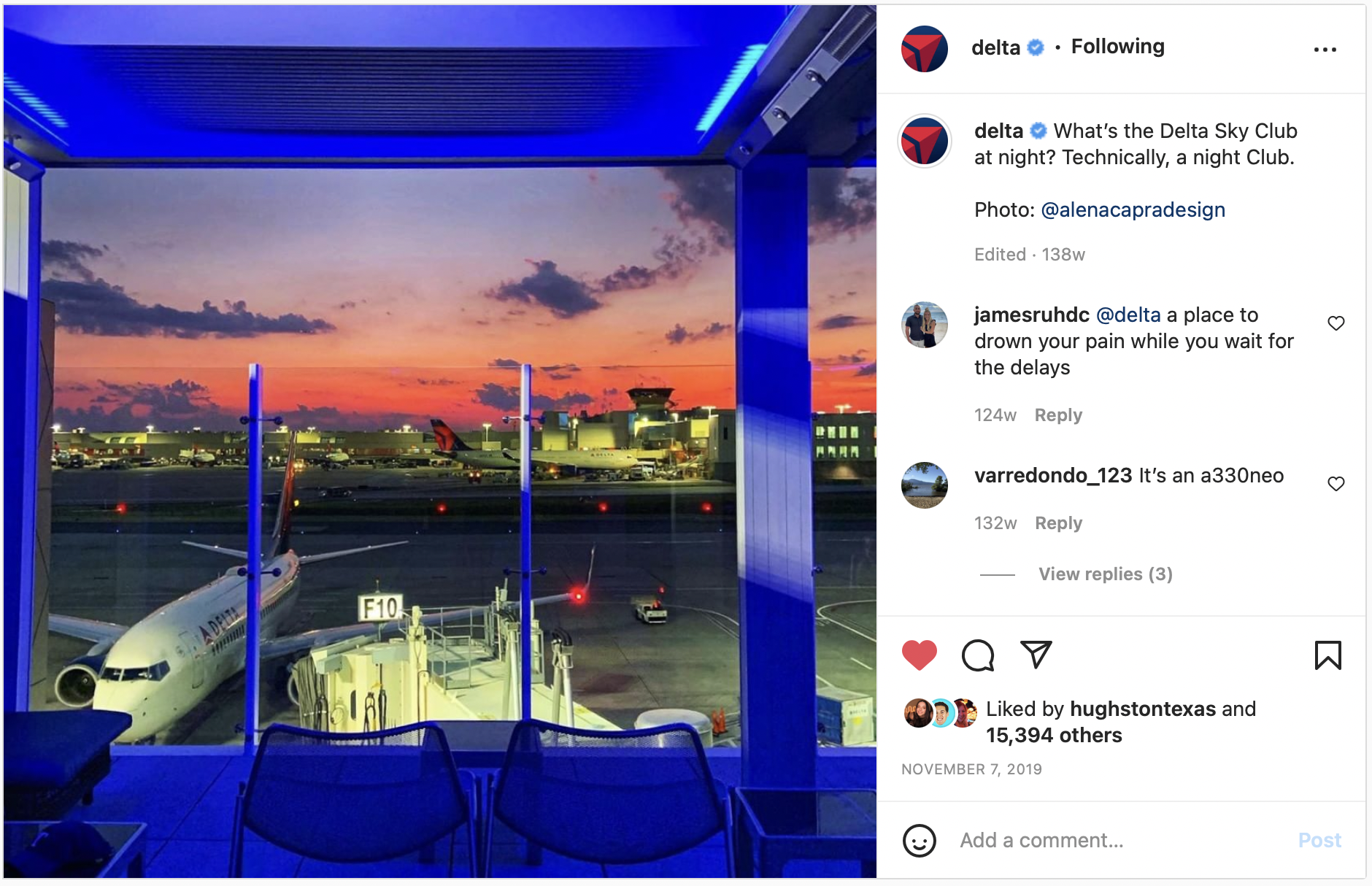Open the @delta mention in comment

tap(1128, 315)
